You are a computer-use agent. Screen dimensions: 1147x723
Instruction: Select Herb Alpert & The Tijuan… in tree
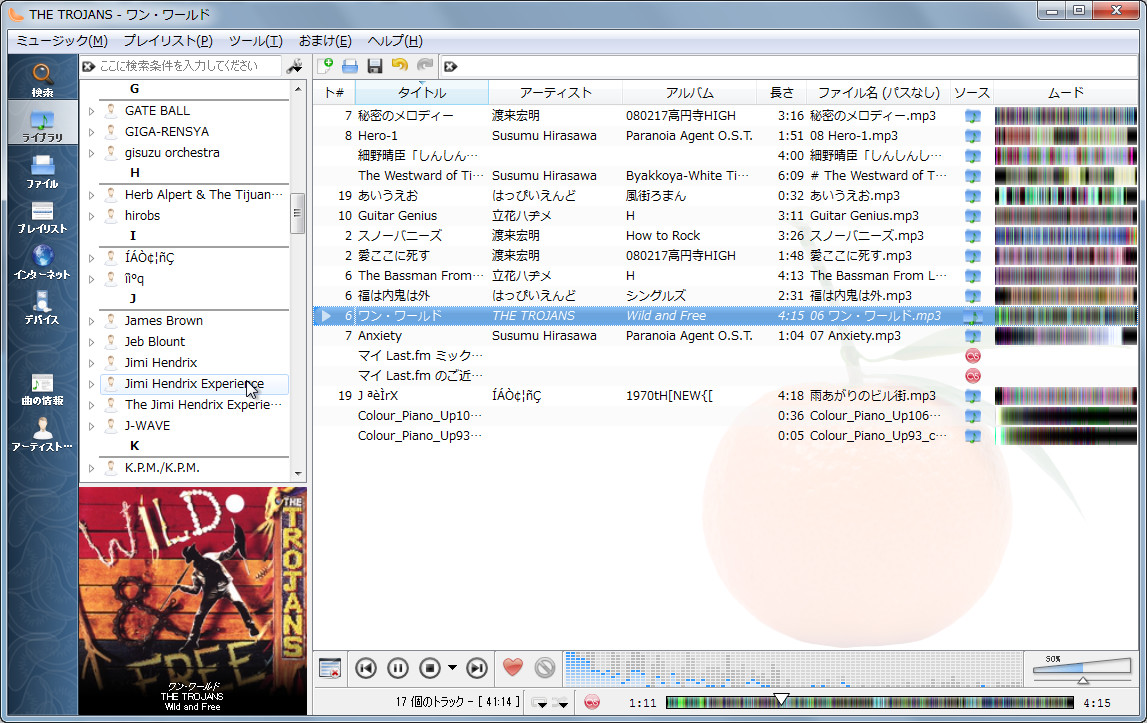point(203,195)
